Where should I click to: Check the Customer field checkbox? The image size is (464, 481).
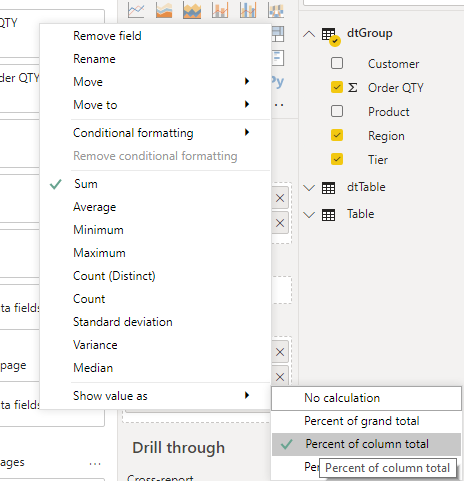[337, 63]
